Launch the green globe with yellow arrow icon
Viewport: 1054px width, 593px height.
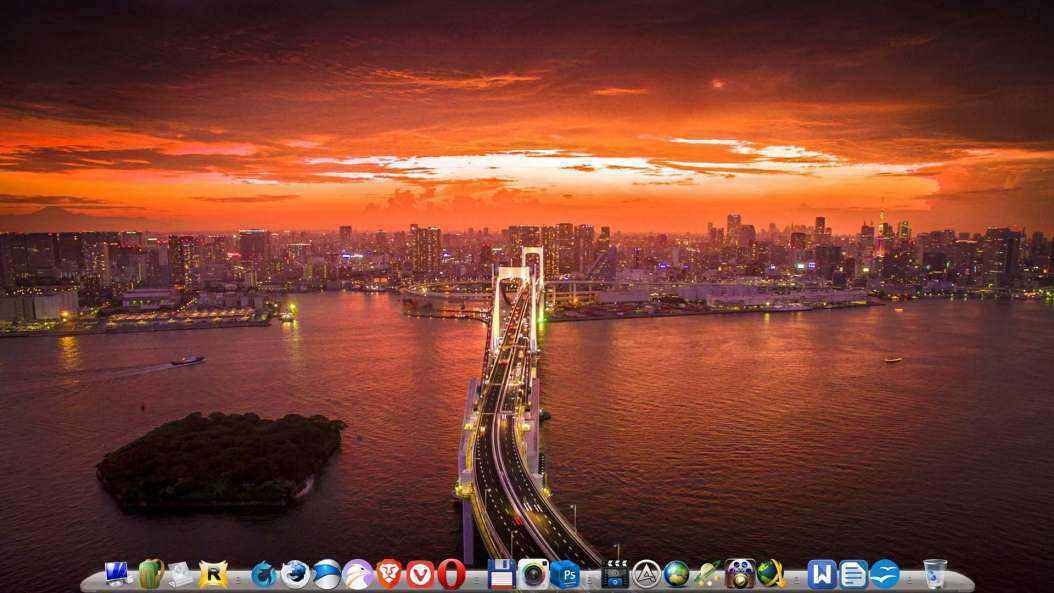pos(771,574)
